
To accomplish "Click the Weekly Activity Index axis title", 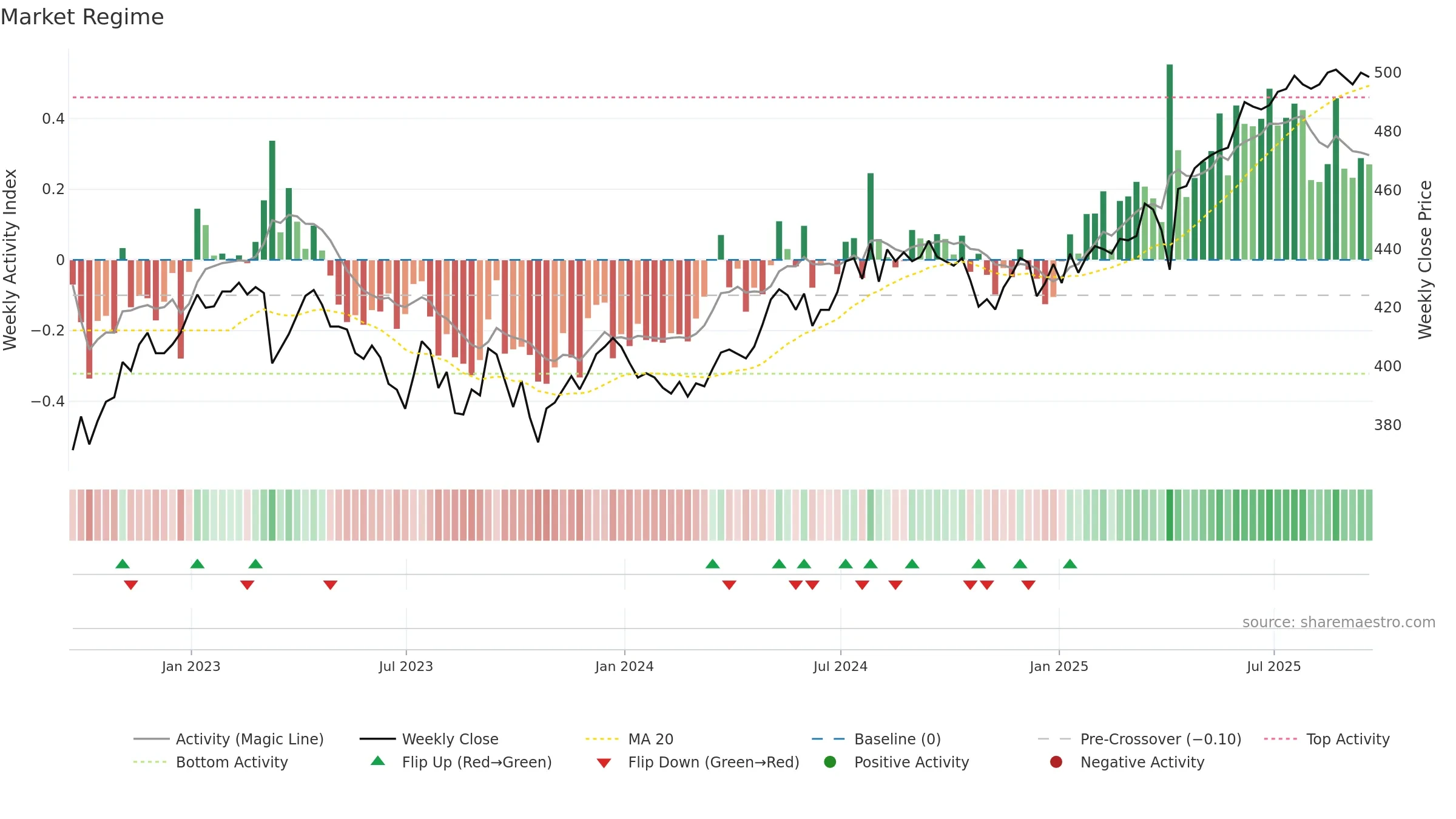I will pos(10,260).
